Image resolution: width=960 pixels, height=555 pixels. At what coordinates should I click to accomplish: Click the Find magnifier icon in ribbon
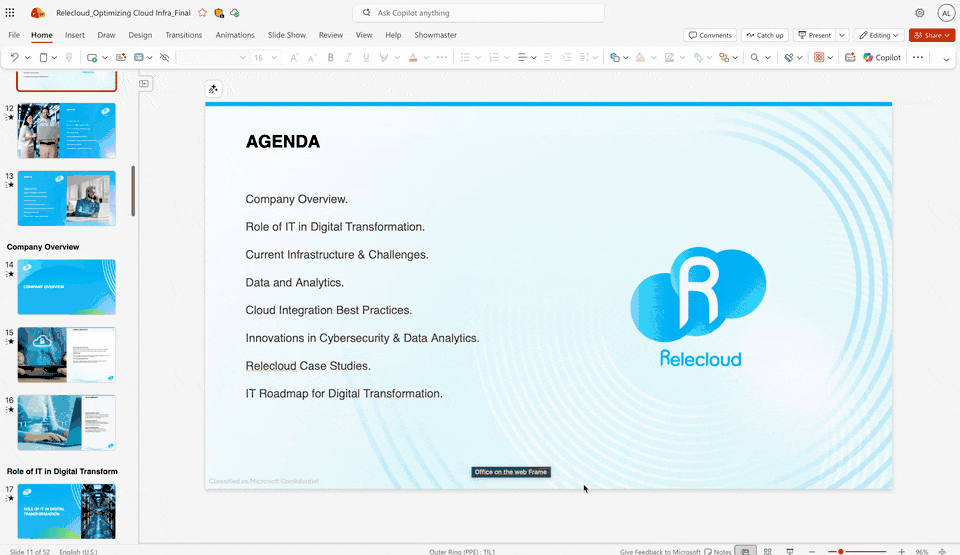[x=755, y=57]
